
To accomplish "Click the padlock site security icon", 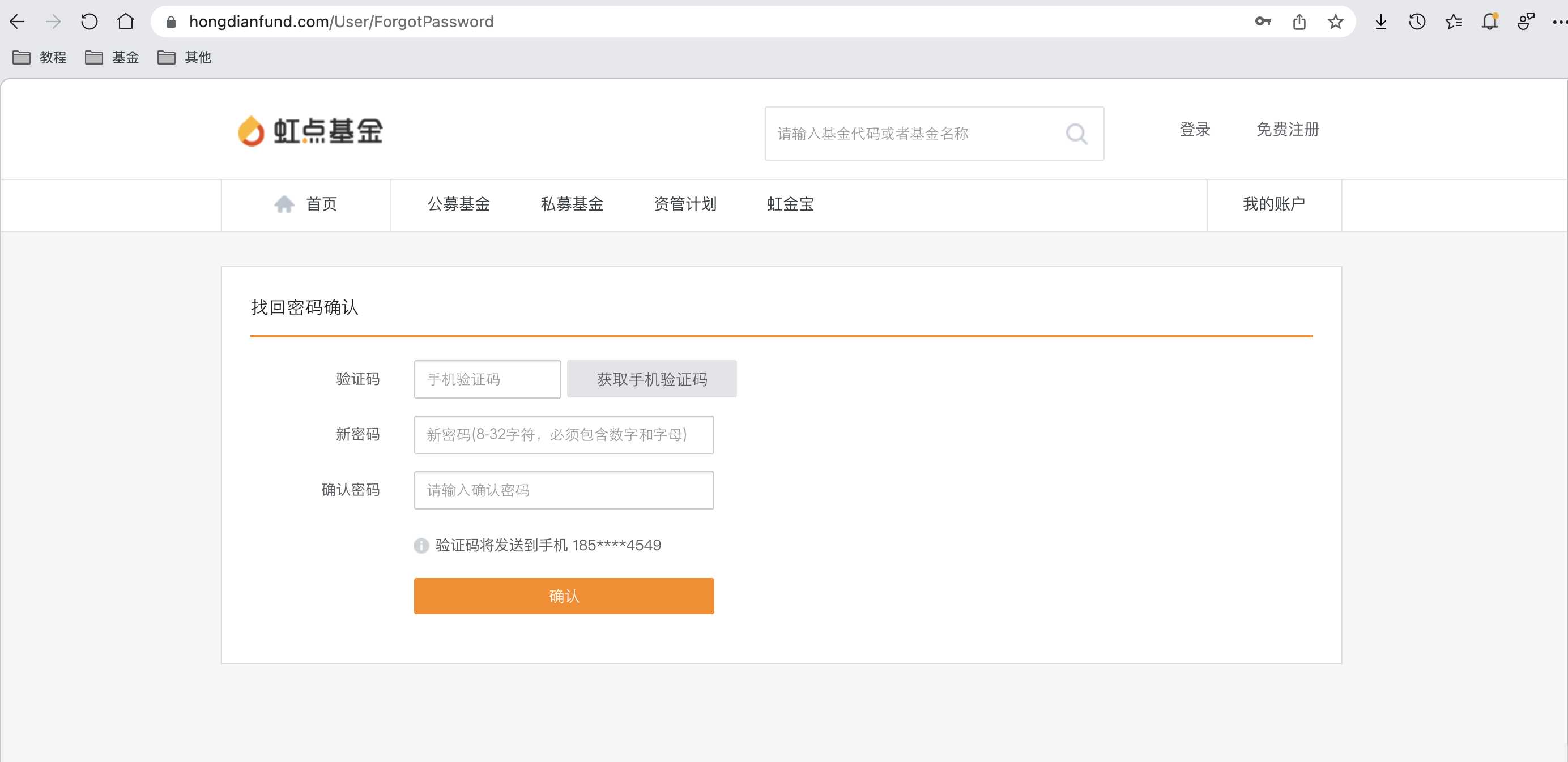I will tap(171, 22).
